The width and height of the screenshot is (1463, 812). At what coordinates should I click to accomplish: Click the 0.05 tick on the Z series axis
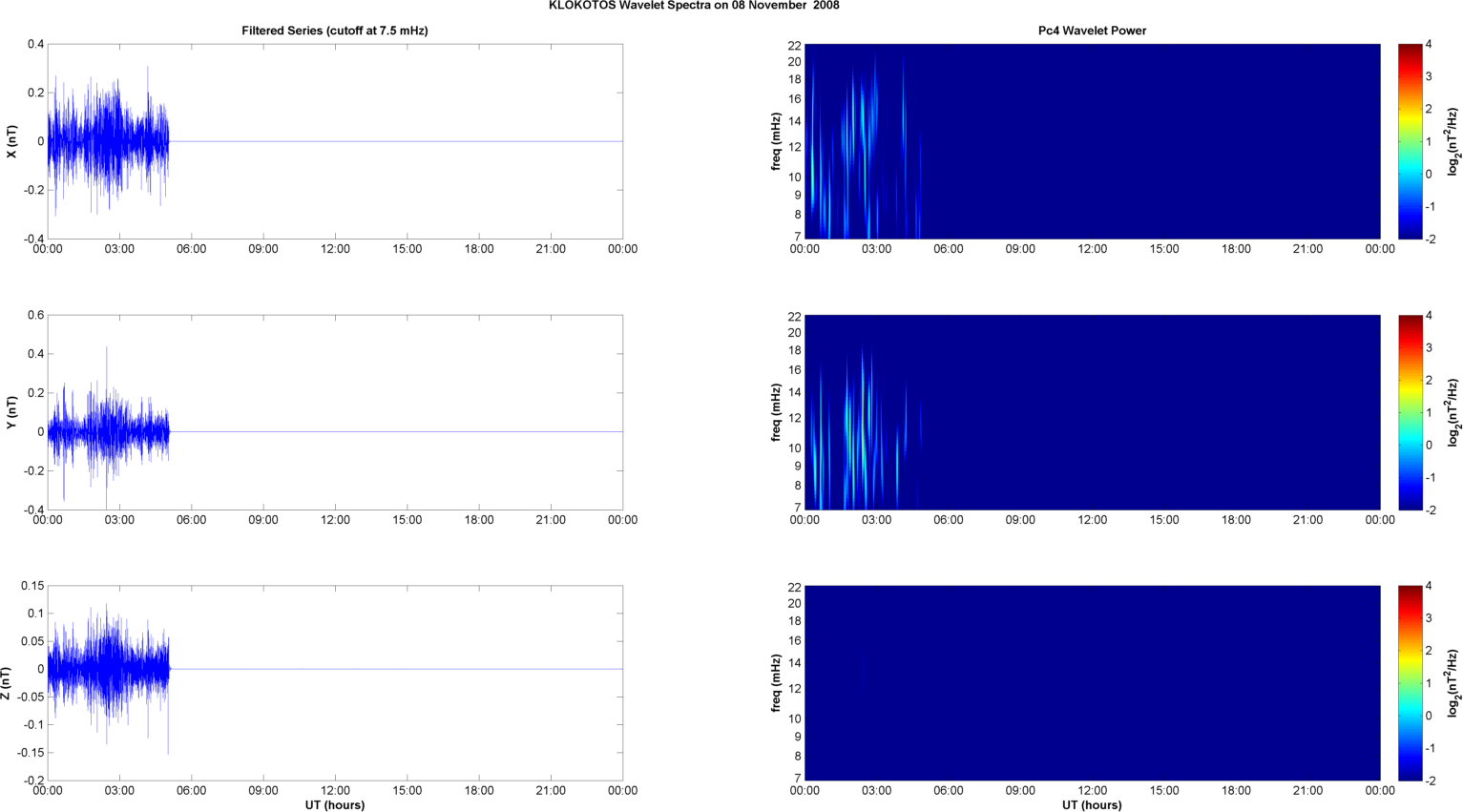click(x=32, y=641)
